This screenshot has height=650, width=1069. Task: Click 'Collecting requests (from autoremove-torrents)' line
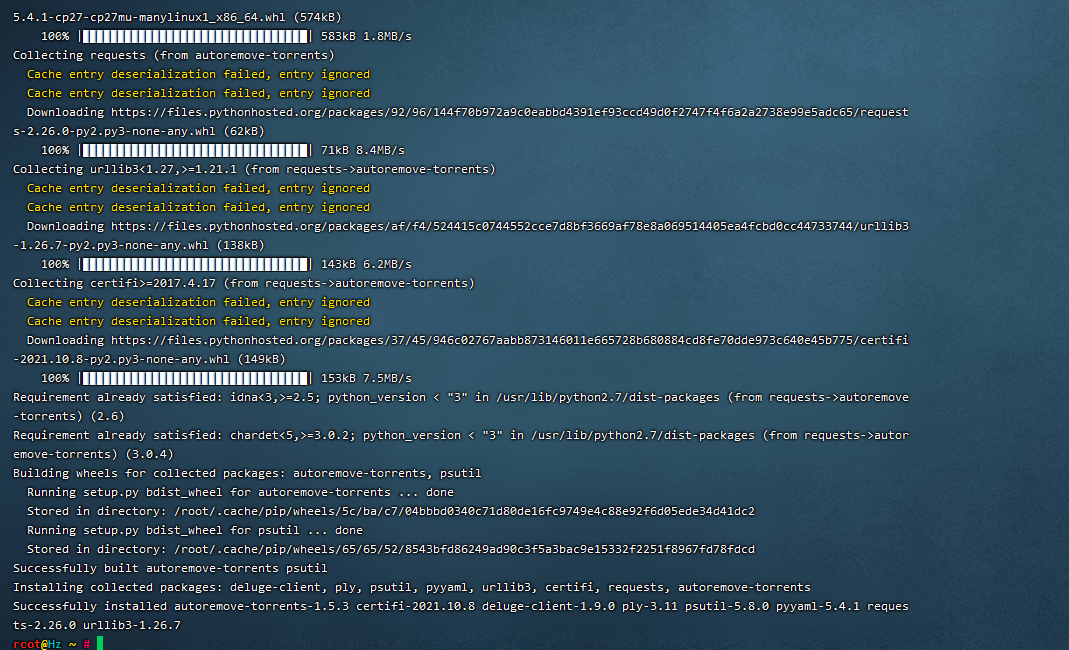[174, 55]
